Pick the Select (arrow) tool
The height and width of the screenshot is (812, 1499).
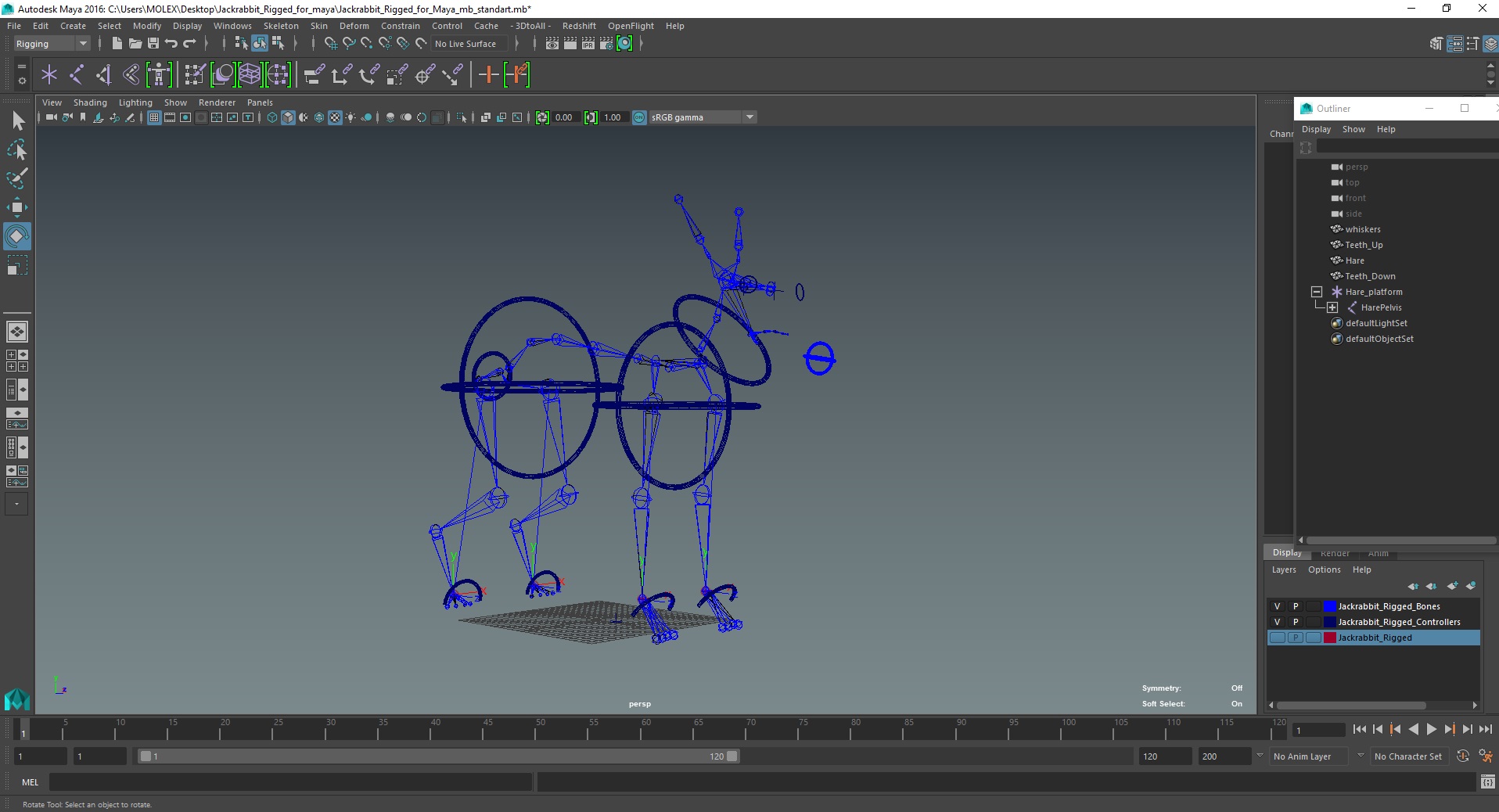point(17,120)
